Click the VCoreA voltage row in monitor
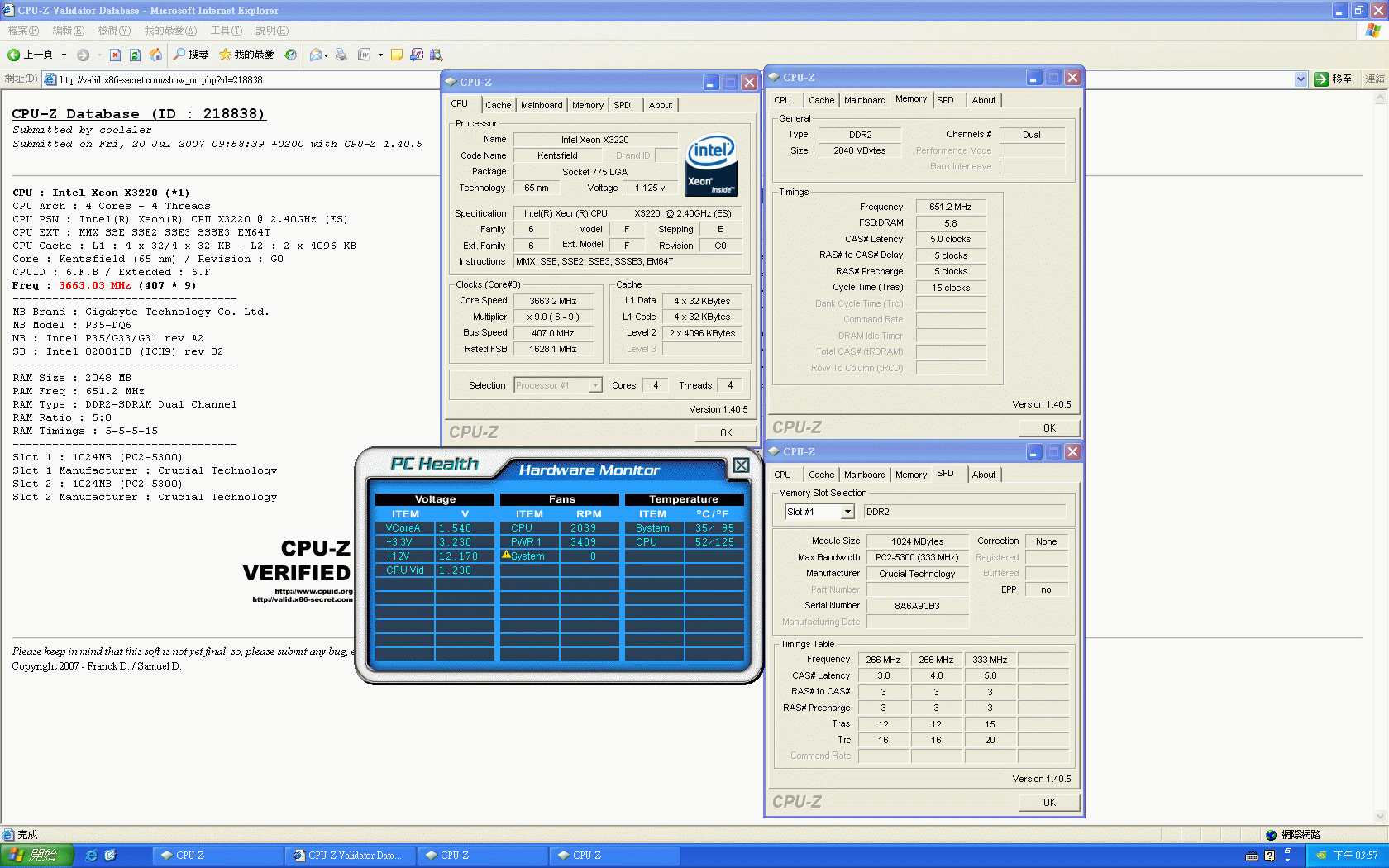Screen dimensions: 1389x868 (435, 527)
